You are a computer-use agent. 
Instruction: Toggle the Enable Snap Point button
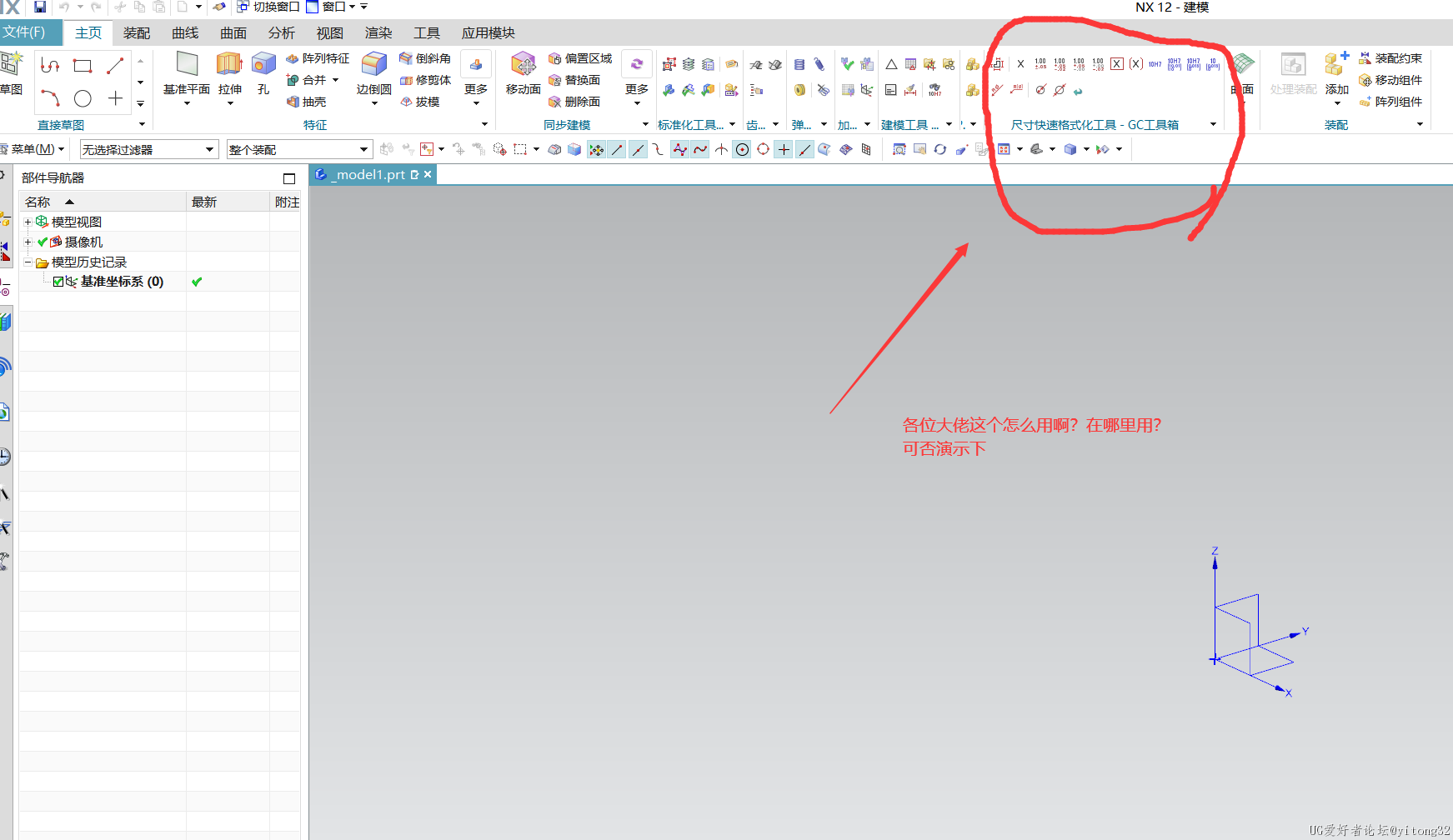point(596,149)
